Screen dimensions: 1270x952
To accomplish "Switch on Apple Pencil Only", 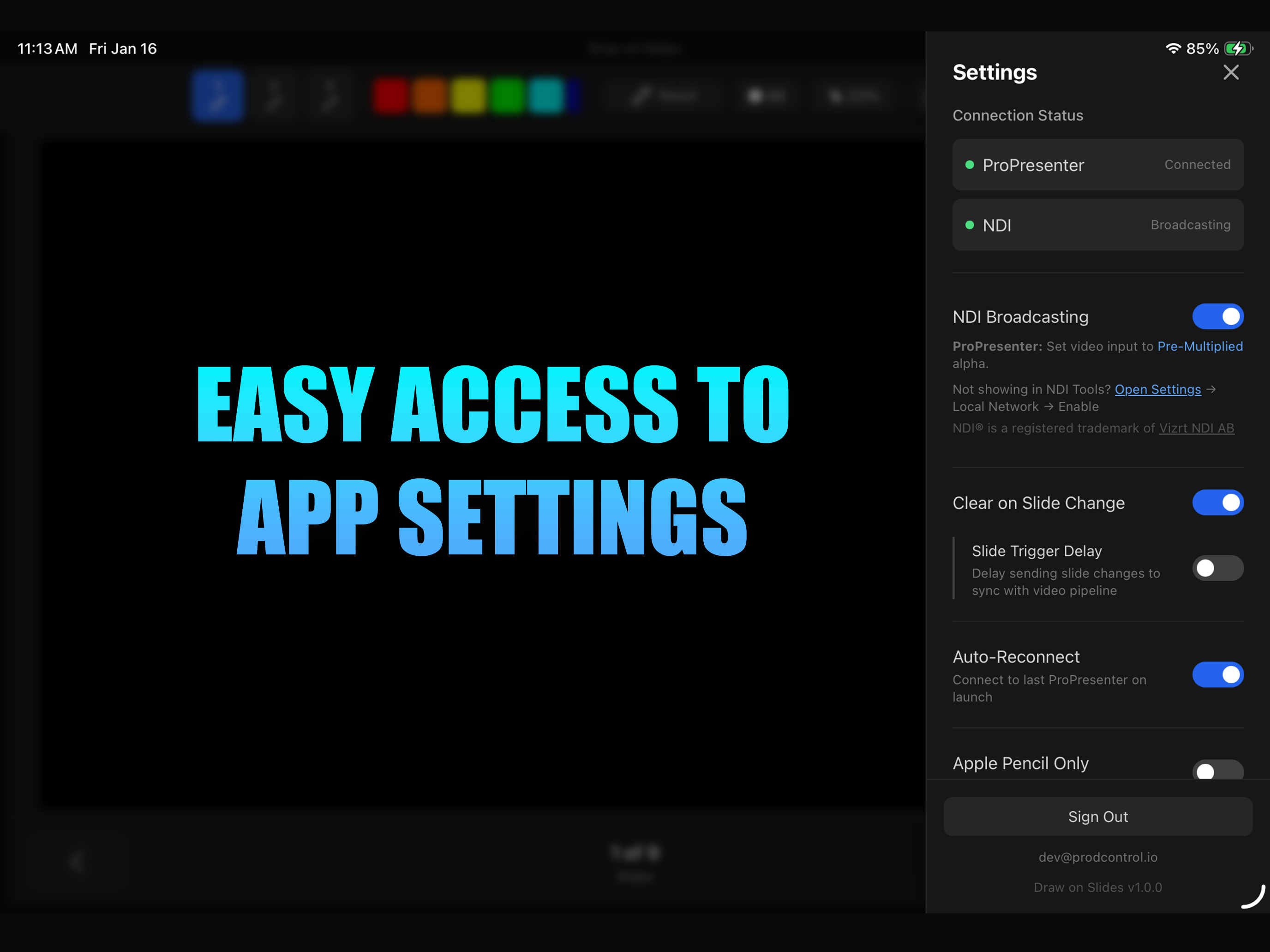I will pyautogui.click(x=1217, y=769).
